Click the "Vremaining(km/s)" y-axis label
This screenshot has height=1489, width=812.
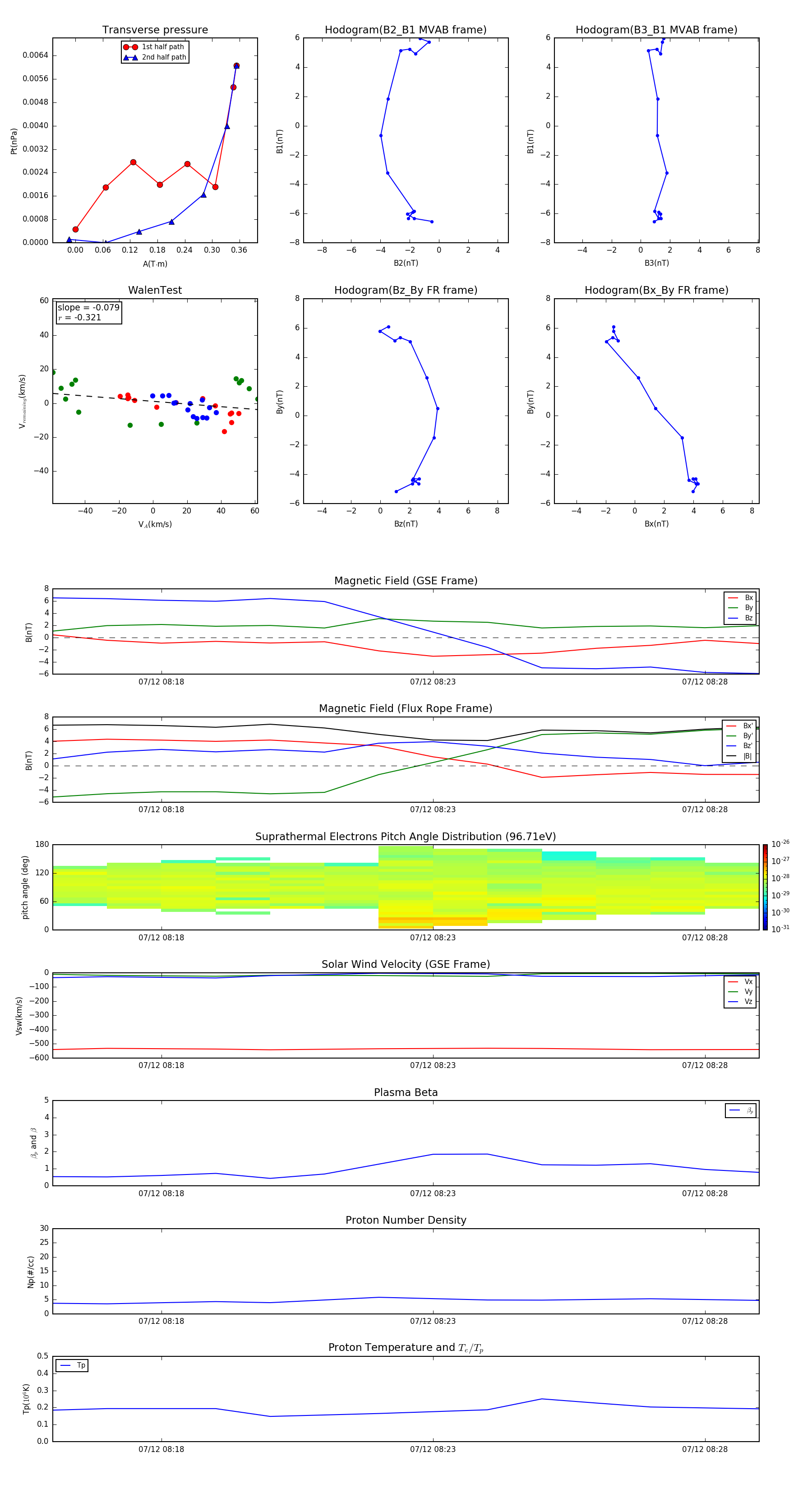click(22, 401)
